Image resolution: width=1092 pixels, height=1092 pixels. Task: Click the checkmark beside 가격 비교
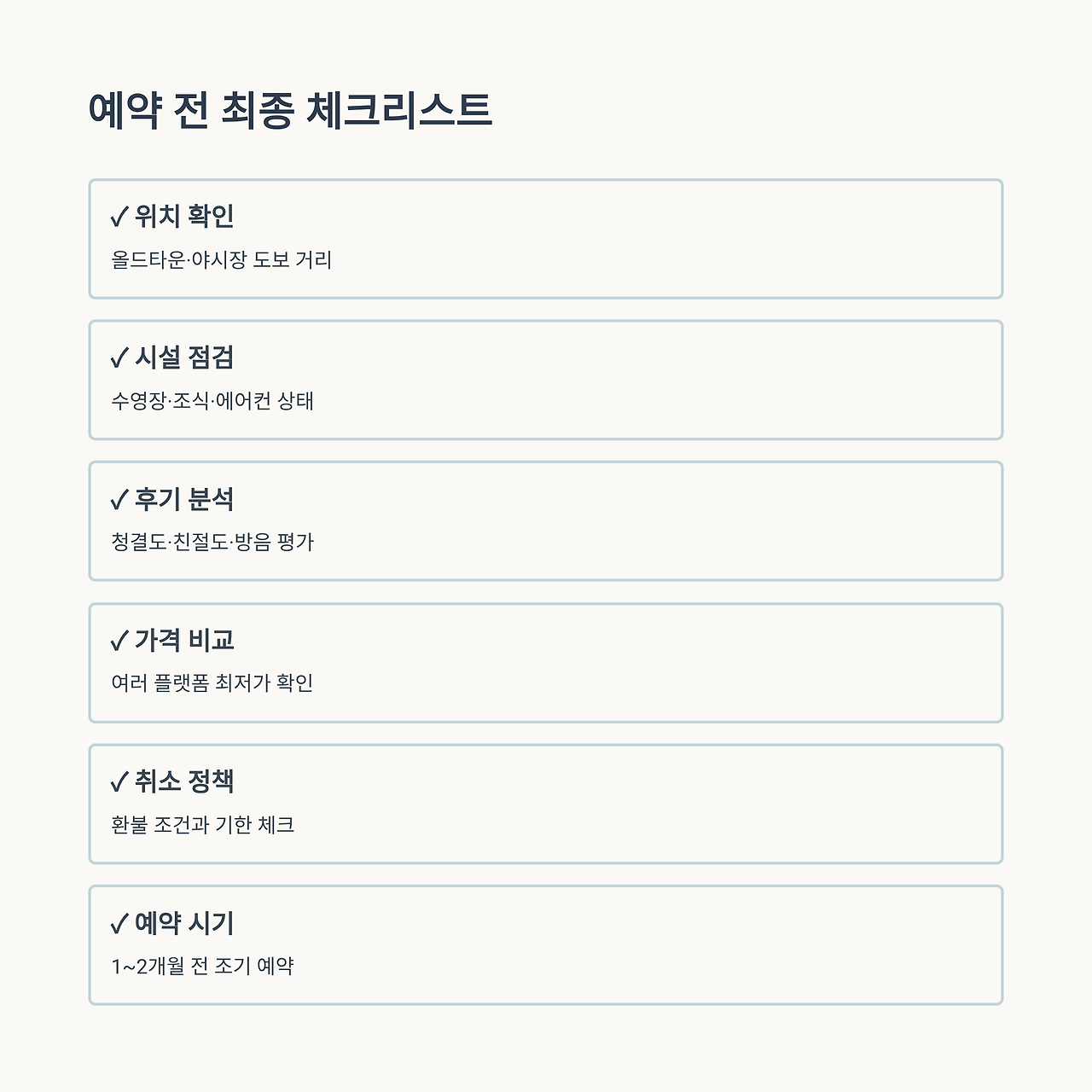click(x=119, y=641)
